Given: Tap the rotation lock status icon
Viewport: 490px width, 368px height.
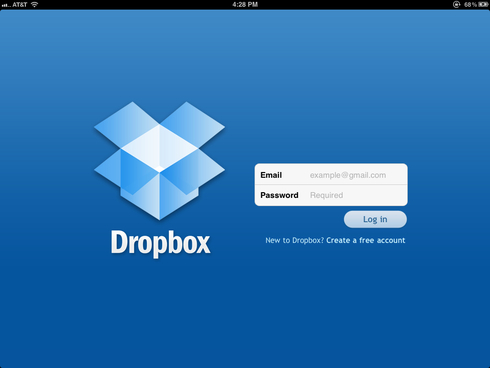Looking at the screenshot, I should [x=456, y=5].
